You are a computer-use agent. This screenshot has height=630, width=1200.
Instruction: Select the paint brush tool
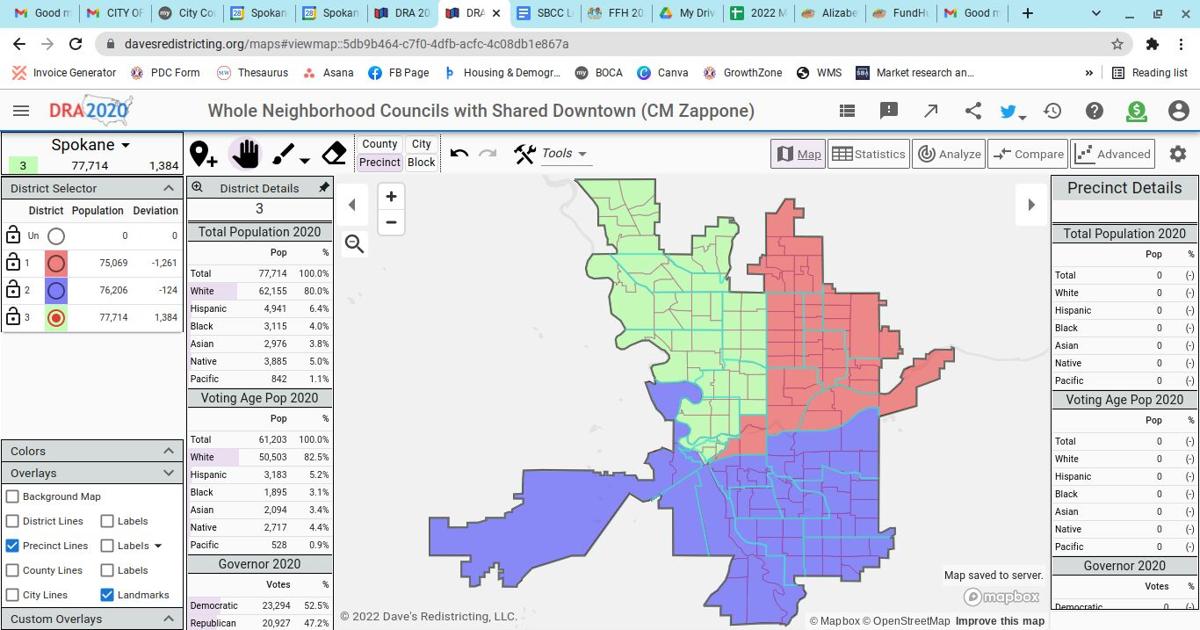click(x=284, y=154)
